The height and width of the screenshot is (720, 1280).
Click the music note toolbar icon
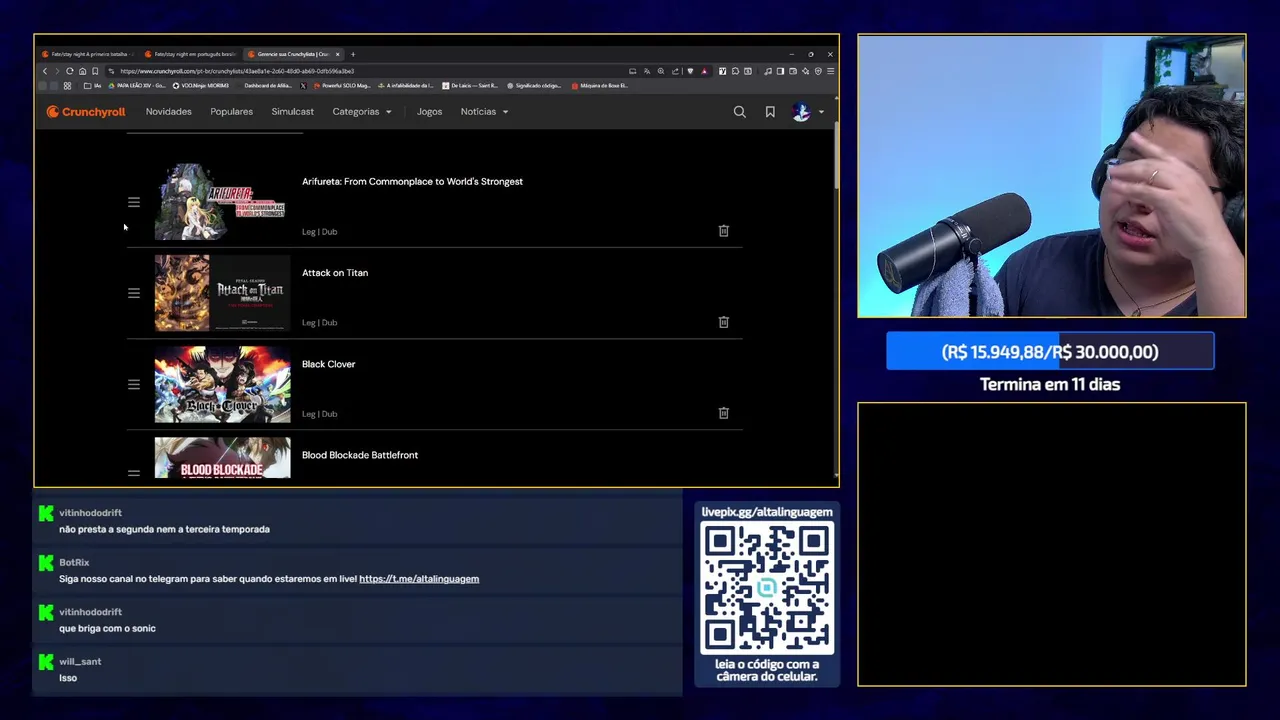(768, 71)
